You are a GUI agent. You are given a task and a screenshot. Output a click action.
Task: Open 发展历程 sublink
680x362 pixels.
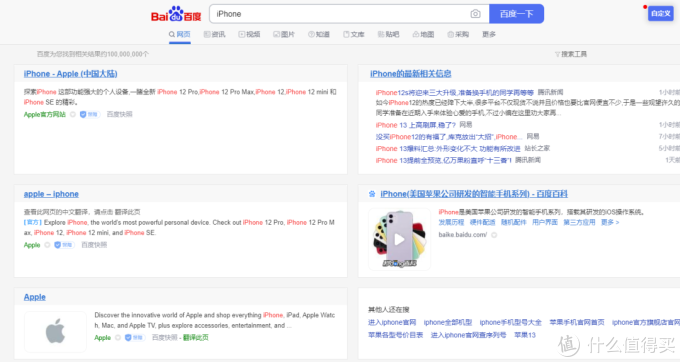(451, 222)
